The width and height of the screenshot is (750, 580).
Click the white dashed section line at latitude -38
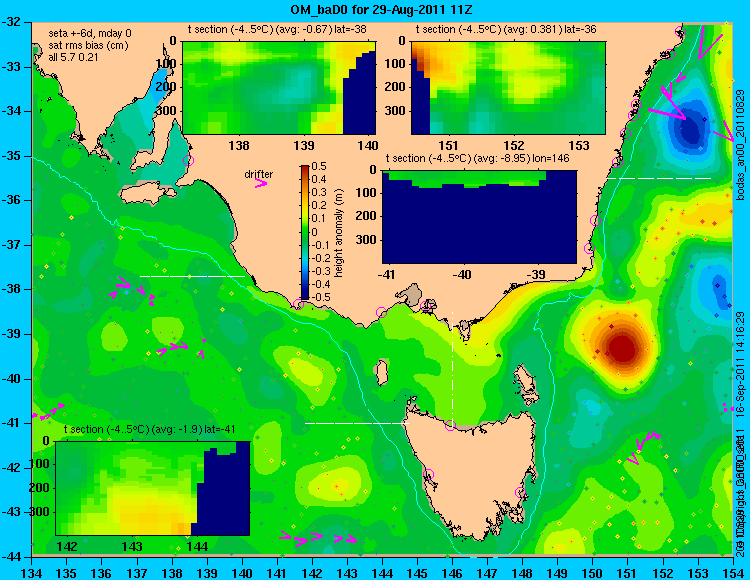coord(192,276)
